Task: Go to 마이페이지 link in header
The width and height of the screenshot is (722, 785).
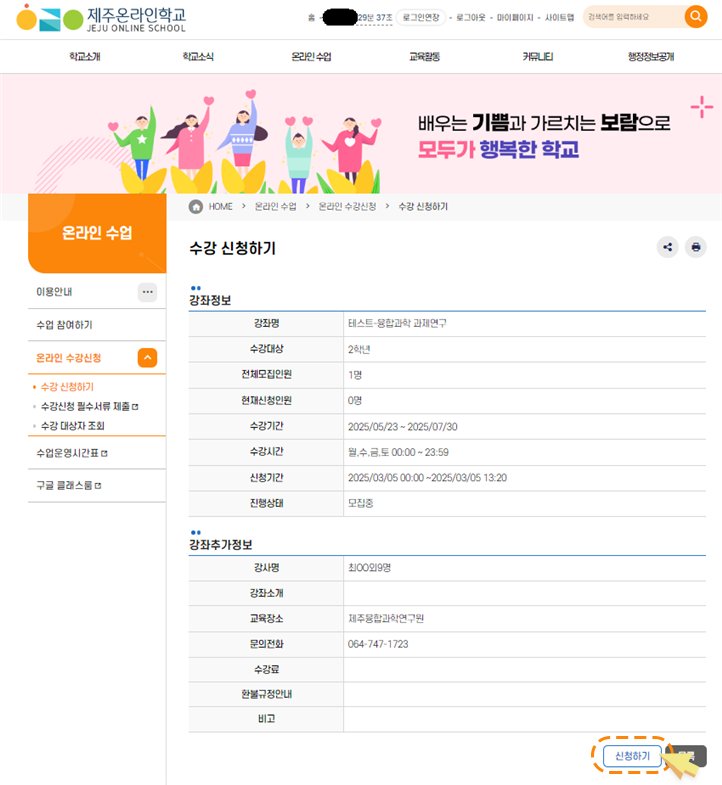Action: tap(514, 18)
